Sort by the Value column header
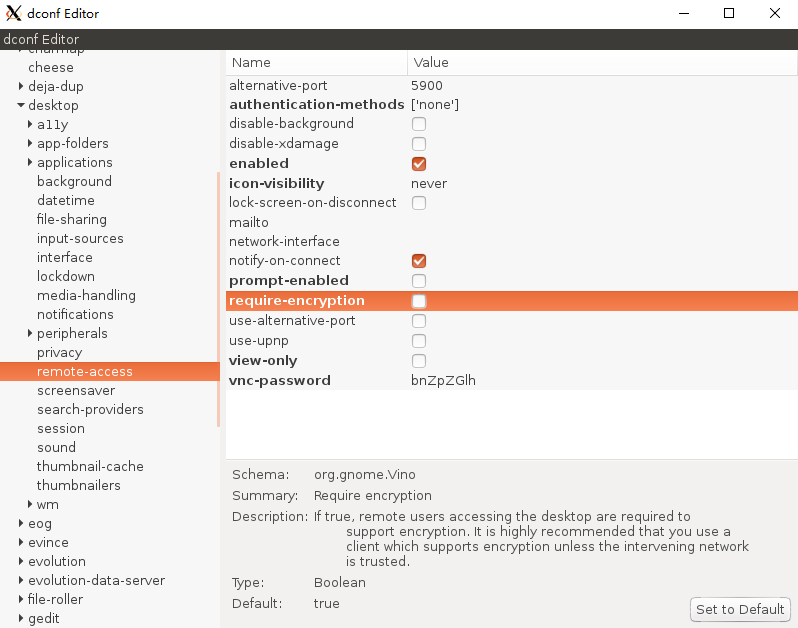This screenshot has height=628, width=798. coord(603,63)
